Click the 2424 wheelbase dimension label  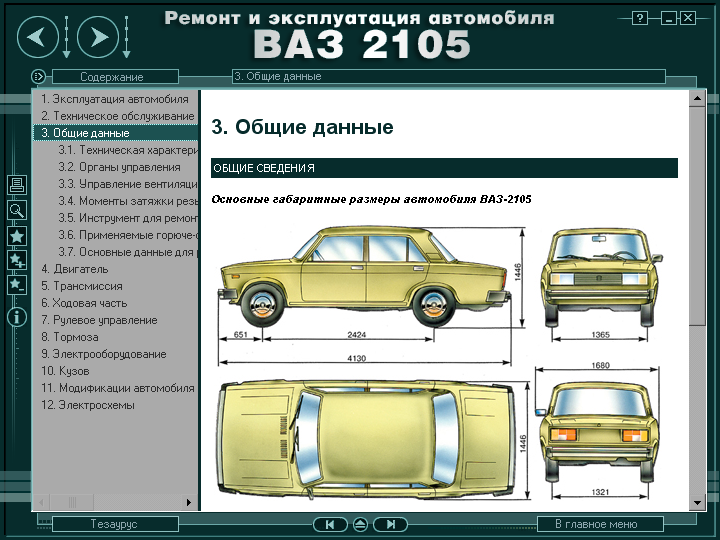[x=356, y=334]
